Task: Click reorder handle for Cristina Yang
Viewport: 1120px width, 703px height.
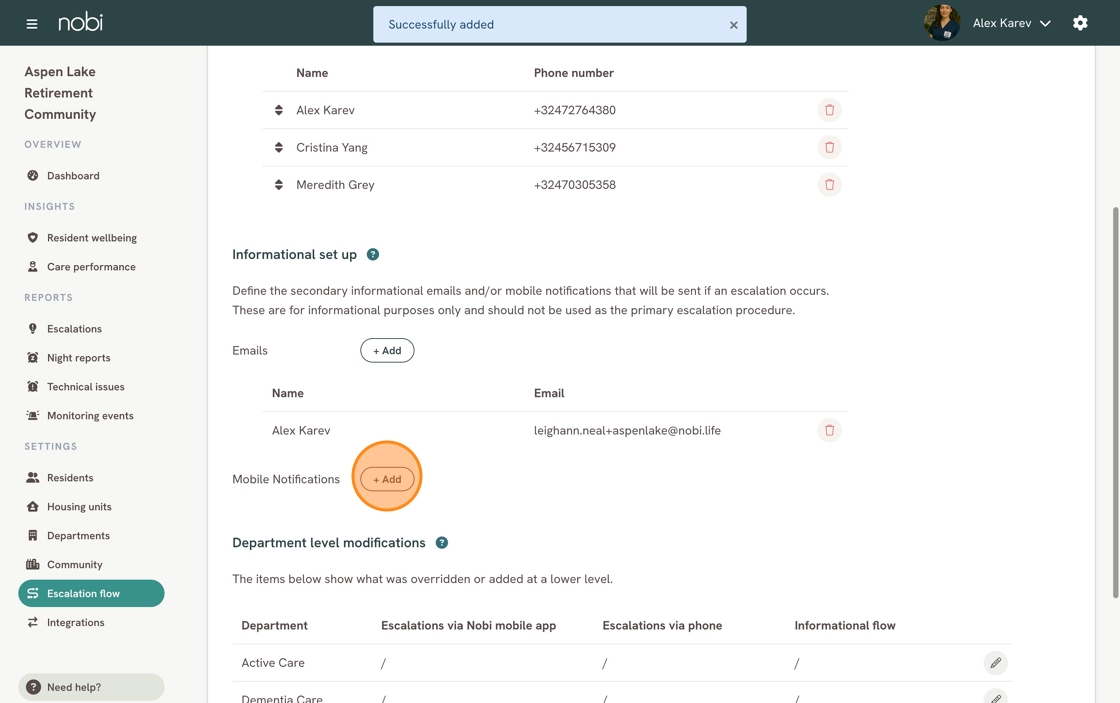Action: click(279, 147)
